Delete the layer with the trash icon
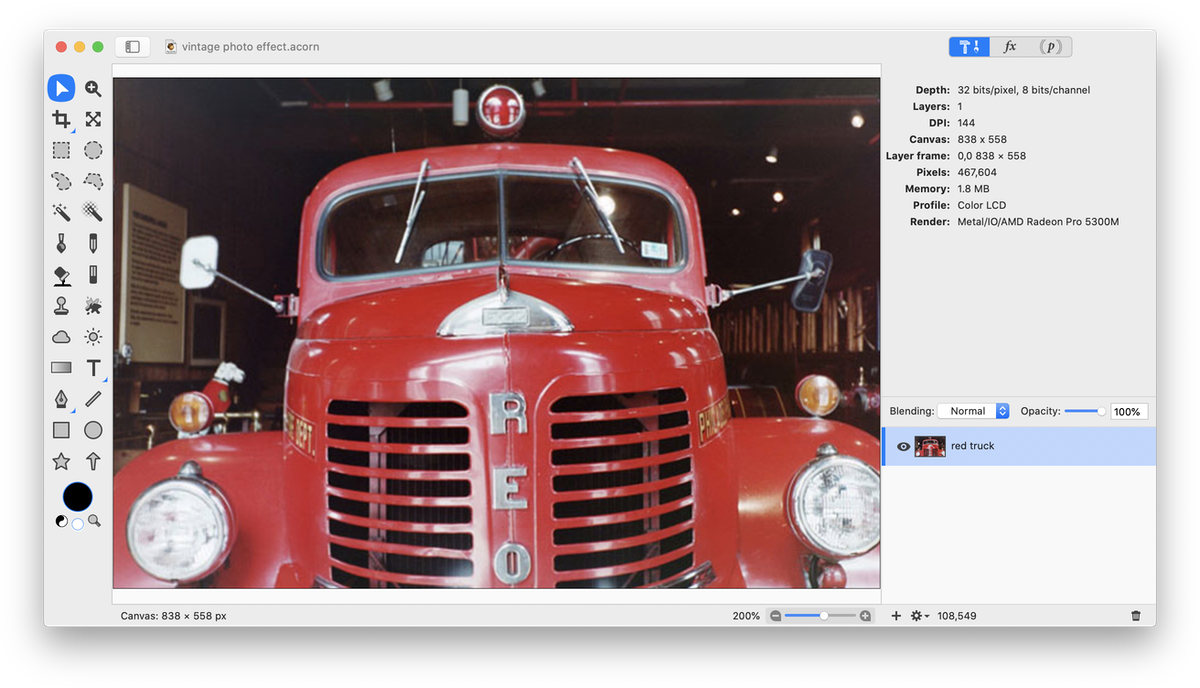Screen dimensions: 1200x688 1136,616
